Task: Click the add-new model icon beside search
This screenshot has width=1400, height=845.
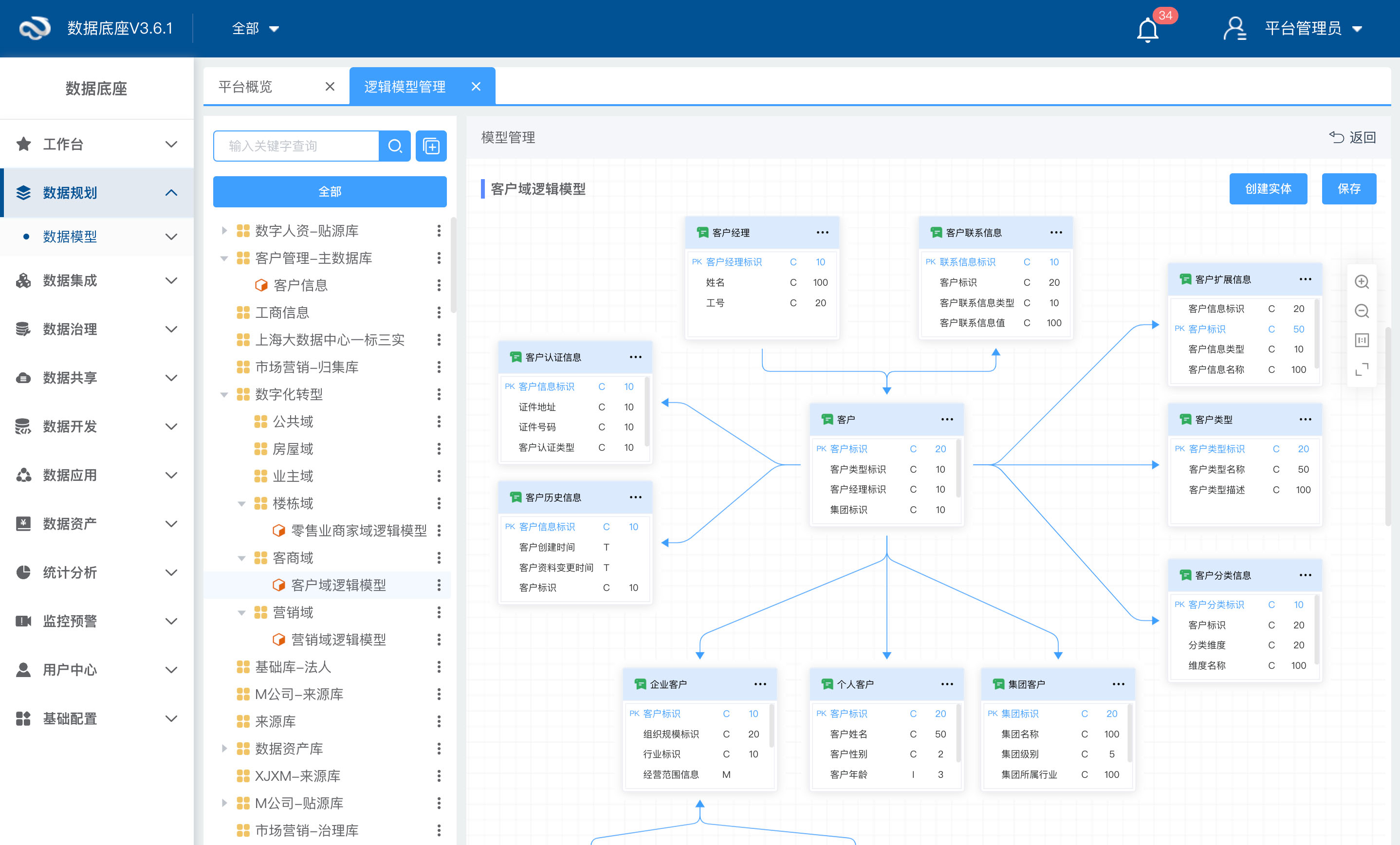Action: [431, 146]
